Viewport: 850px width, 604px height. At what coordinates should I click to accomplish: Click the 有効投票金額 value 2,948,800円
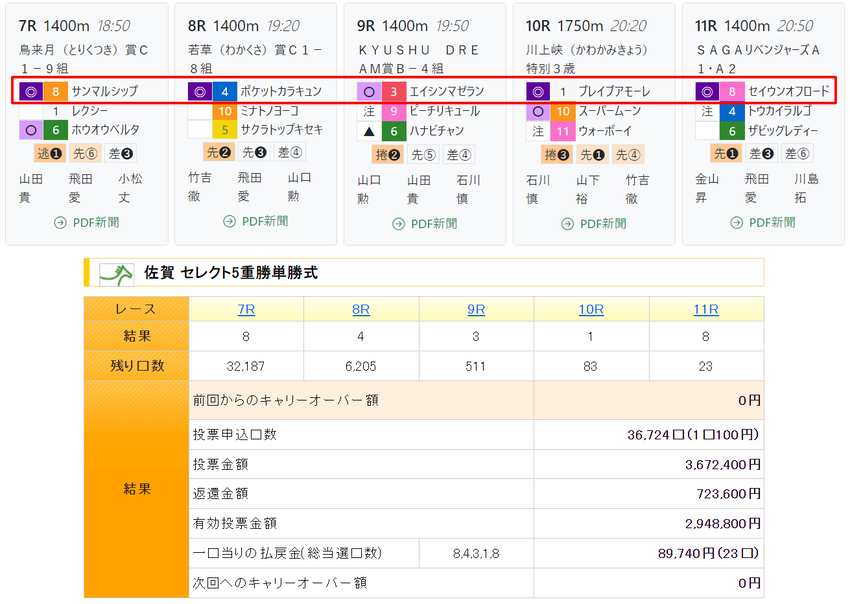pos(722,523)
